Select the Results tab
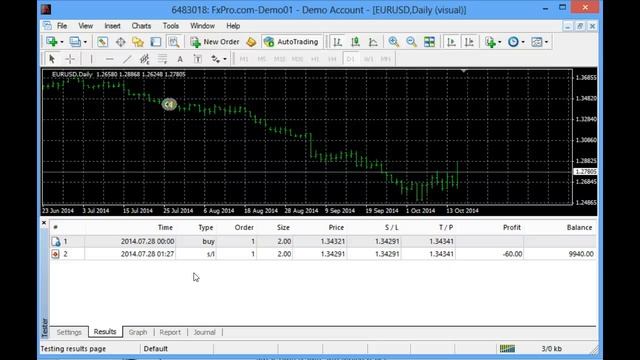 (x=105, y=331)
